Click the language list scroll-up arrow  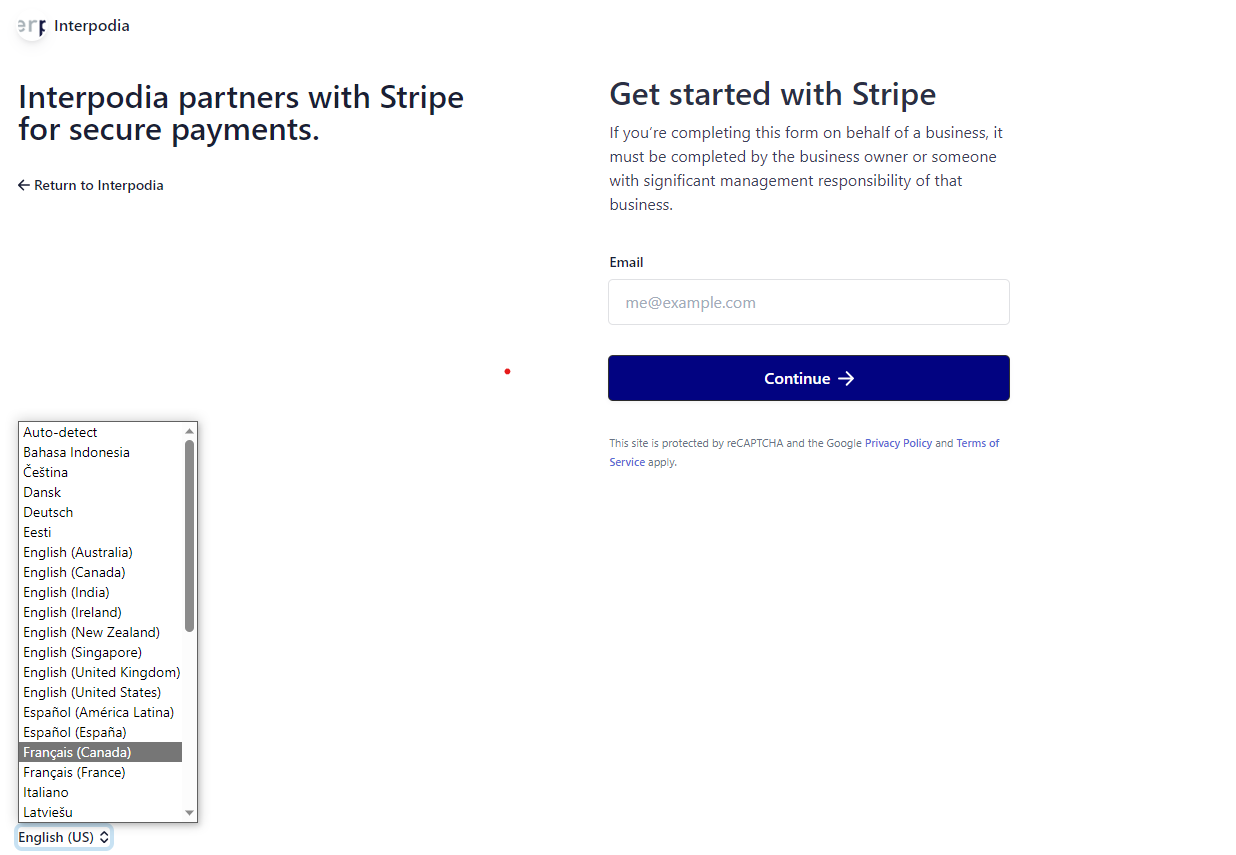click(x=190, y=431)
